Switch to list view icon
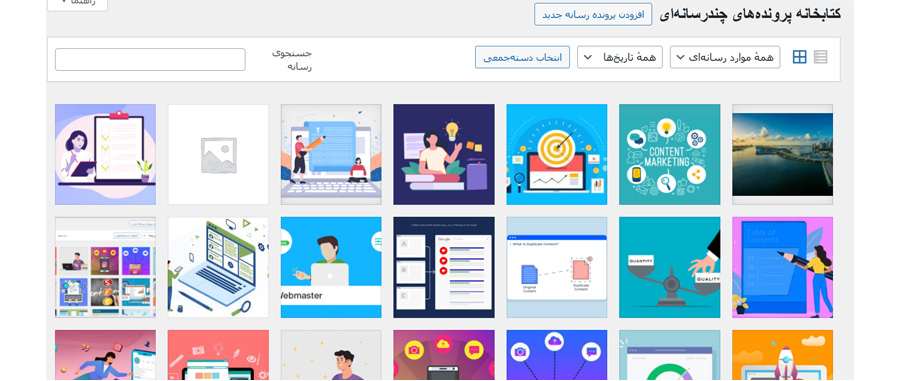Image resolution: width=900 pixels, height=381 pixels. coord(821,57)
